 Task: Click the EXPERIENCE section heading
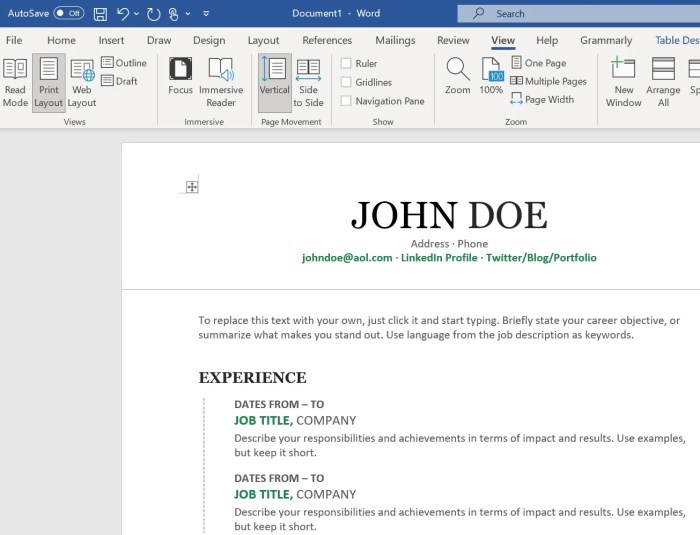tap(253, 378)
